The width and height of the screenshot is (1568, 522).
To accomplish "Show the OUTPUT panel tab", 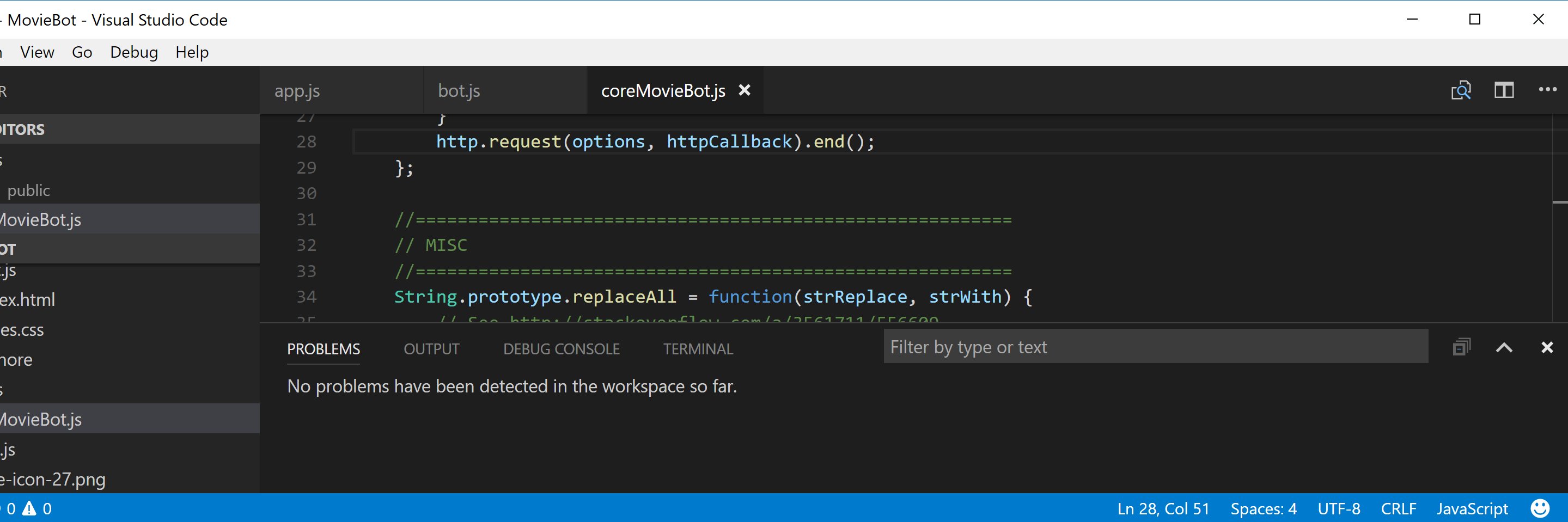I will 431,348.
